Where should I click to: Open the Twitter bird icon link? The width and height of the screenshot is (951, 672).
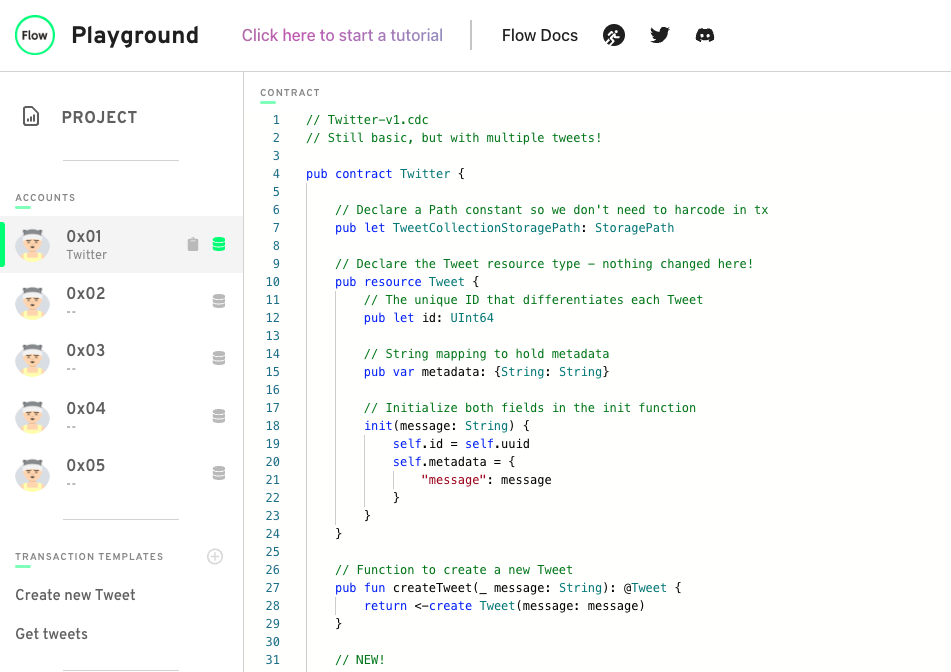pos(660,35)
